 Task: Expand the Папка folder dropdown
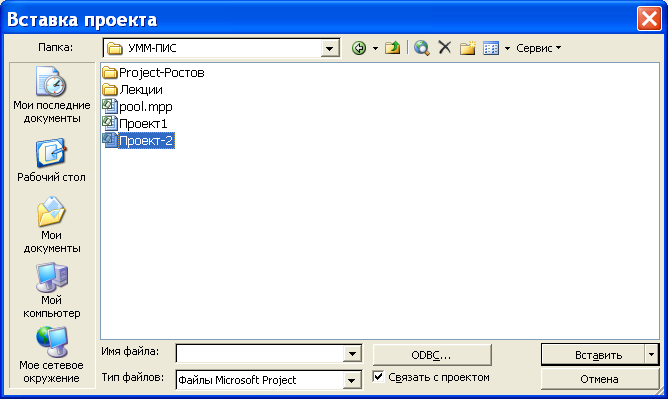pos(329,49)
